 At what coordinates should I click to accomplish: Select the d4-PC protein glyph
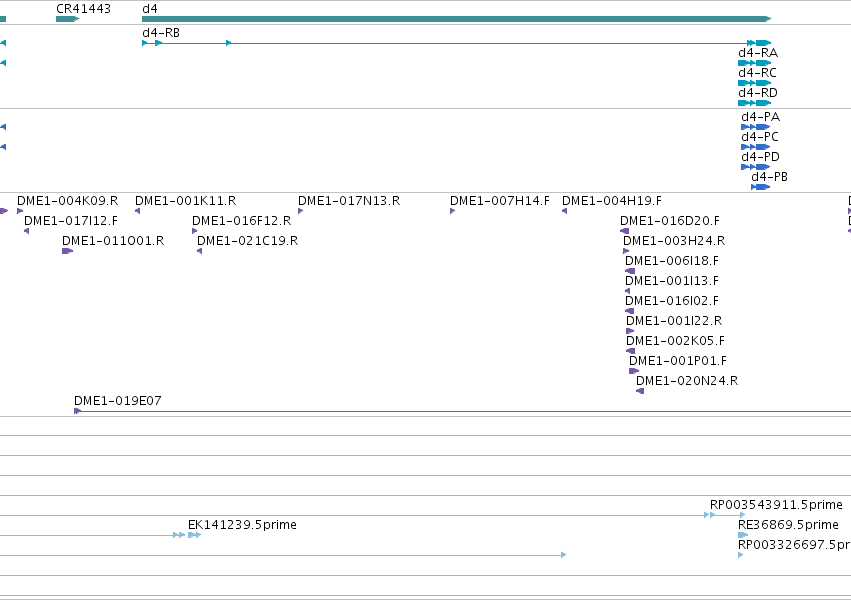755,147
